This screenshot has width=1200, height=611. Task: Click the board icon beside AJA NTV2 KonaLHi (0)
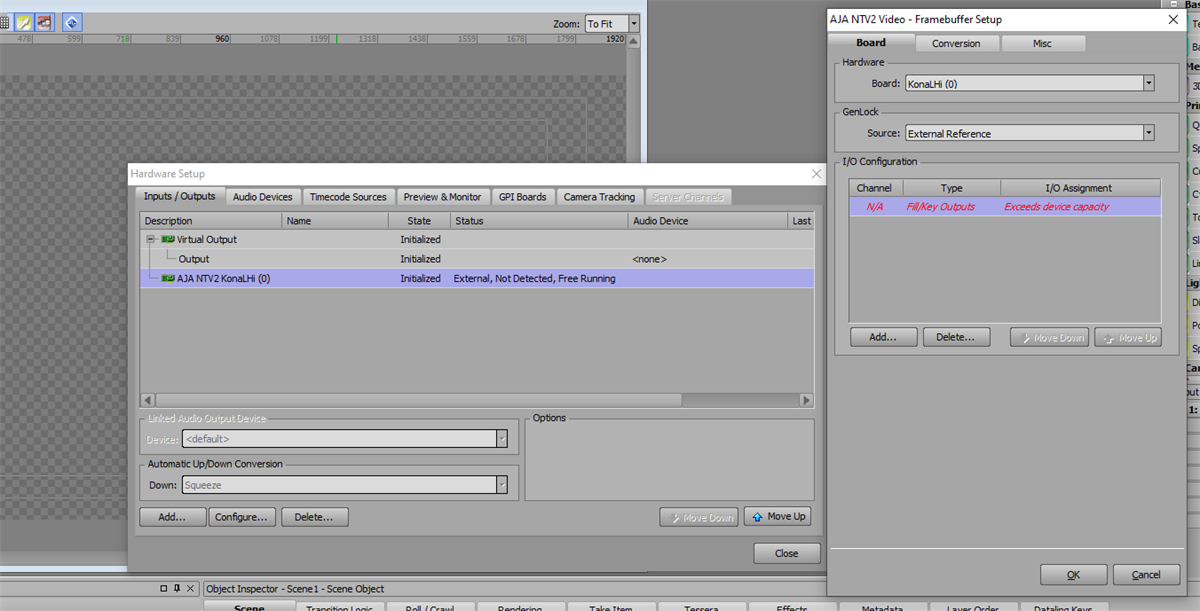point(168,279)
